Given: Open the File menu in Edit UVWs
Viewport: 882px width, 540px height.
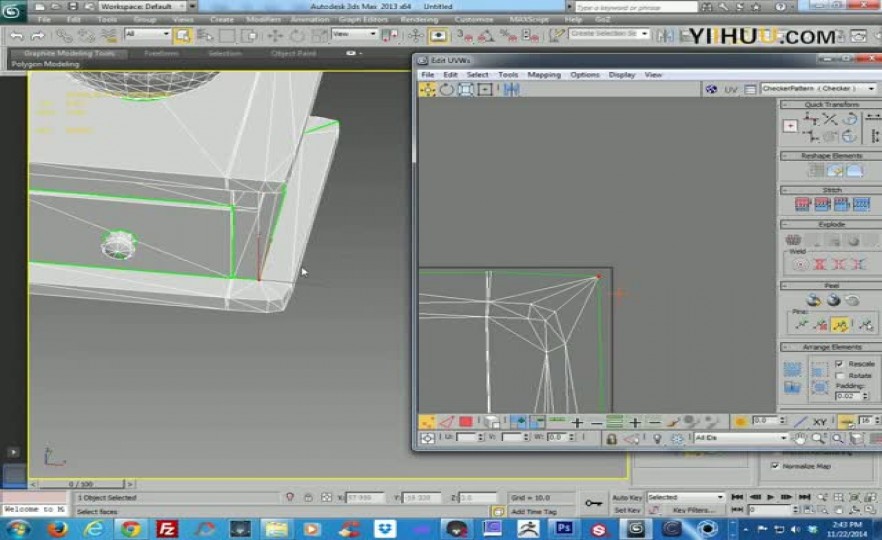Looking at the screenshot, I should click(428, 74).
